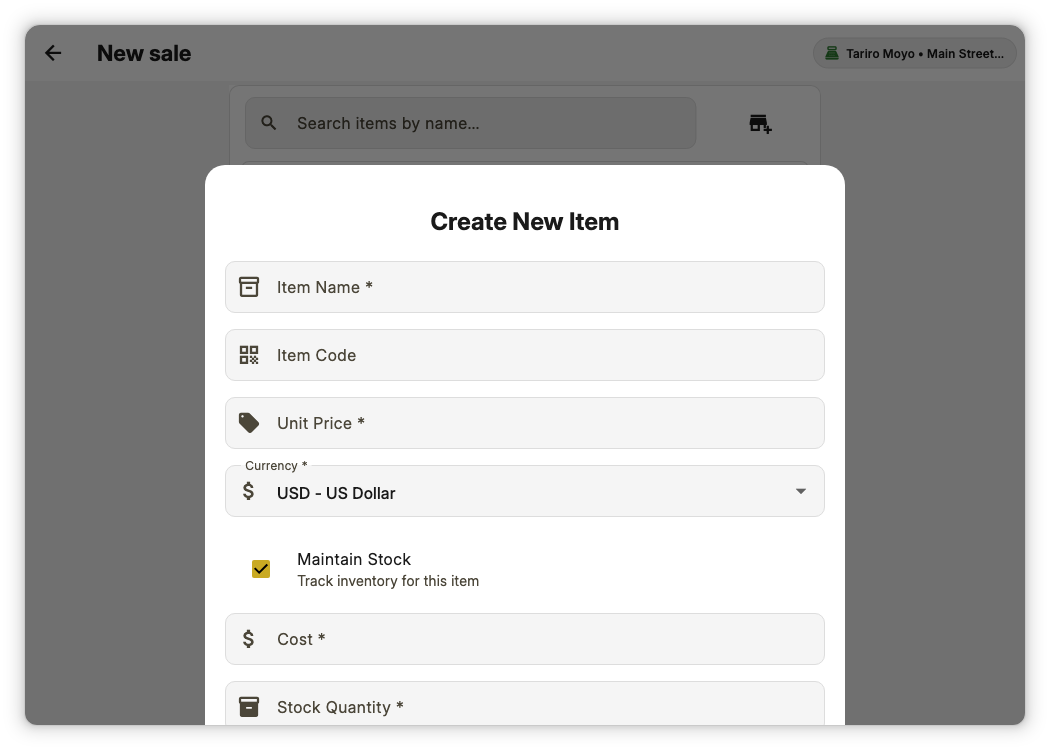
Task: Click the search magnifier icon
Action: (269, 123)
